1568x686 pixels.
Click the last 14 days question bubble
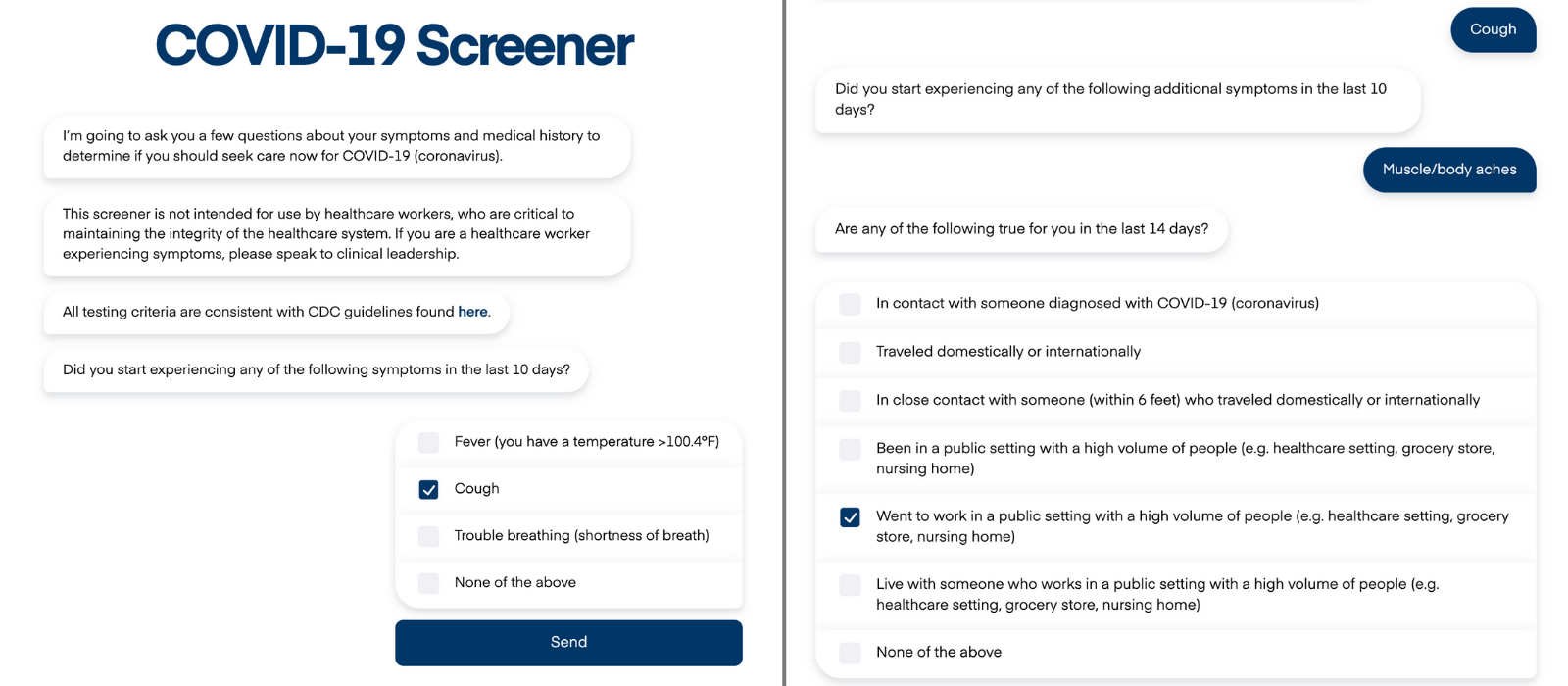click(x=1019, y=228)
